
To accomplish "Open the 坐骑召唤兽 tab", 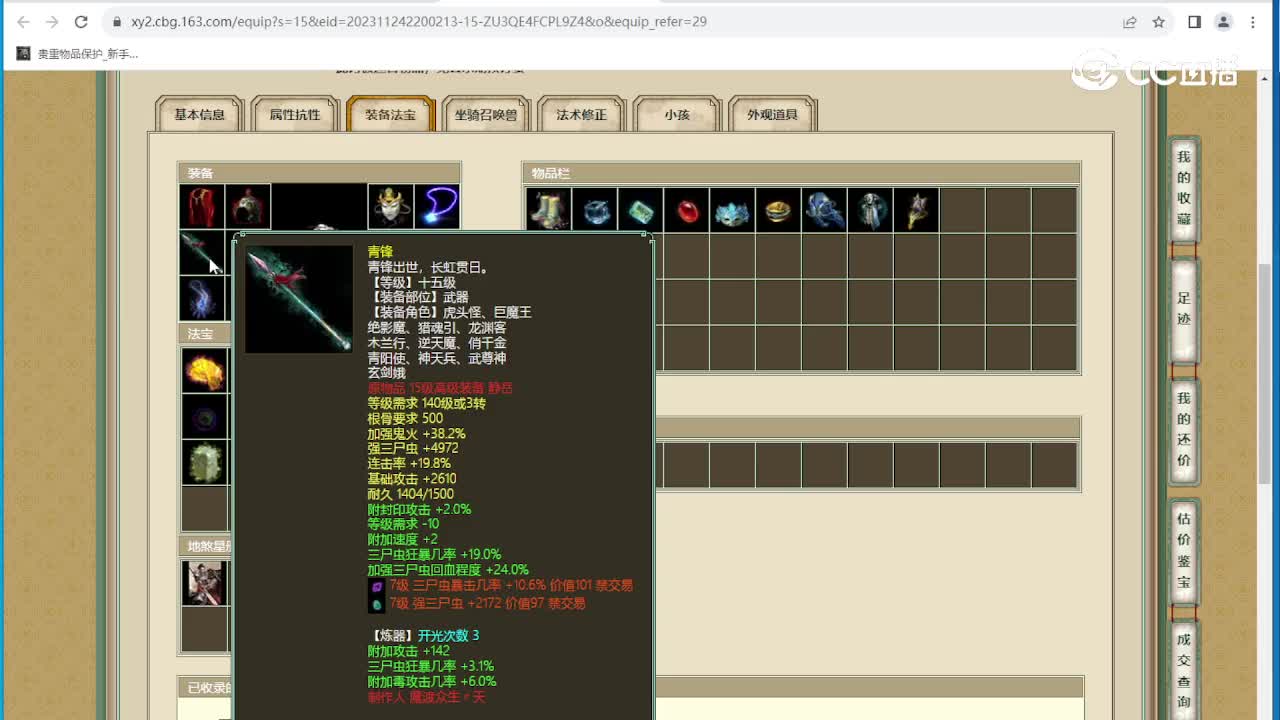I will click(x=486, y=115).
